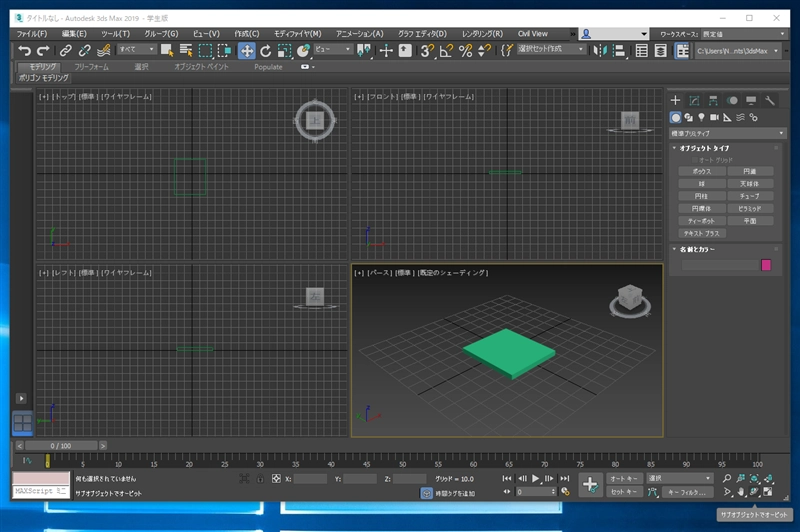Open the Modify panel tab icon
Screen dimensions: 800x532
694,100
